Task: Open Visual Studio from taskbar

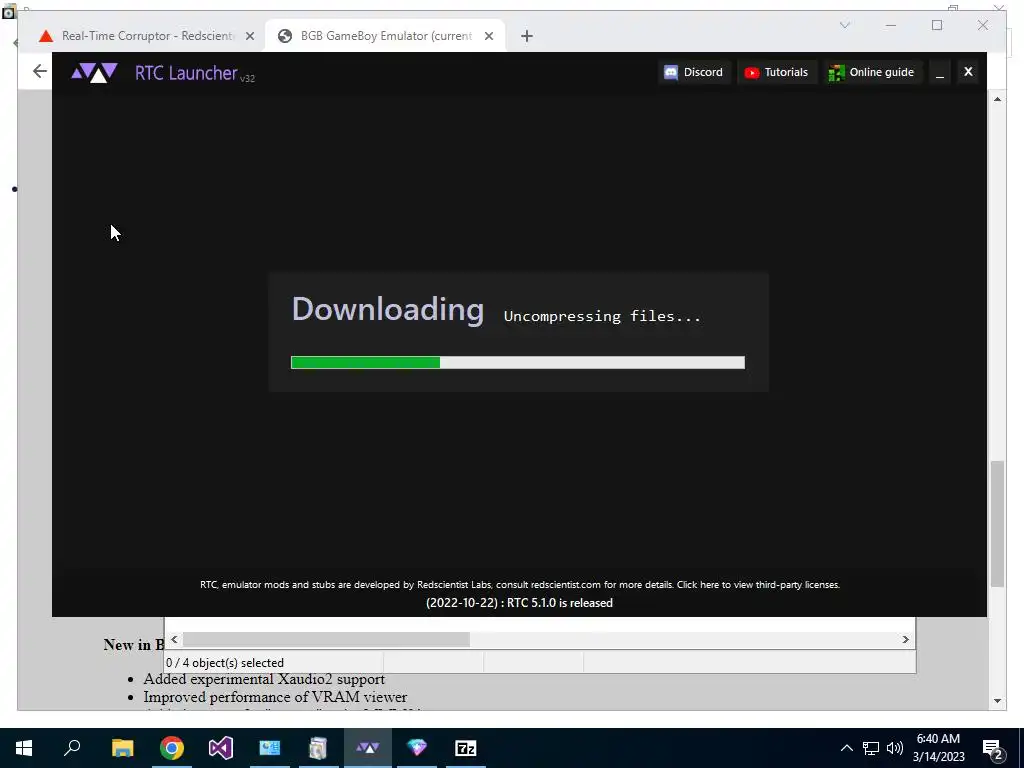Action: [x=221, y=748]
